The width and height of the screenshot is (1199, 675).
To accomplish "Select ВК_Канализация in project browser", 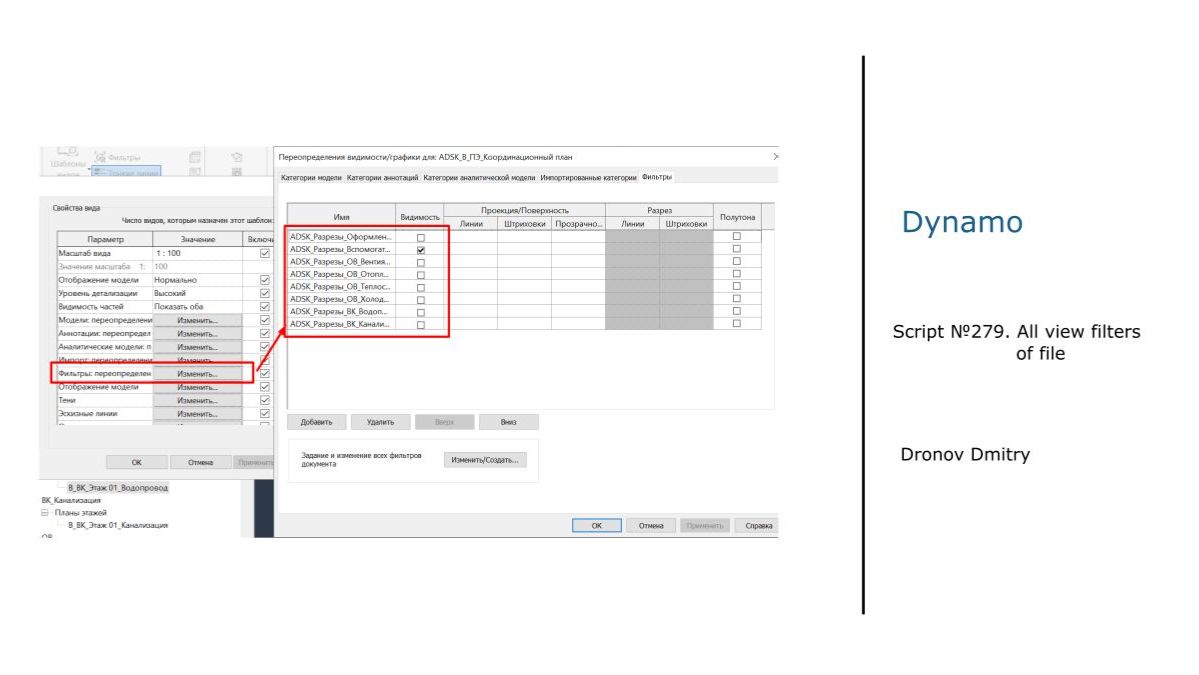I will 71,500.
